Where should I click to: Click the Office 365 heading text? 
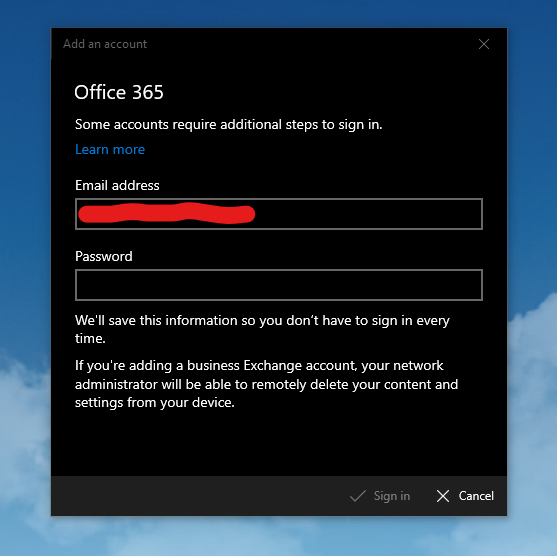pos(119,92)
